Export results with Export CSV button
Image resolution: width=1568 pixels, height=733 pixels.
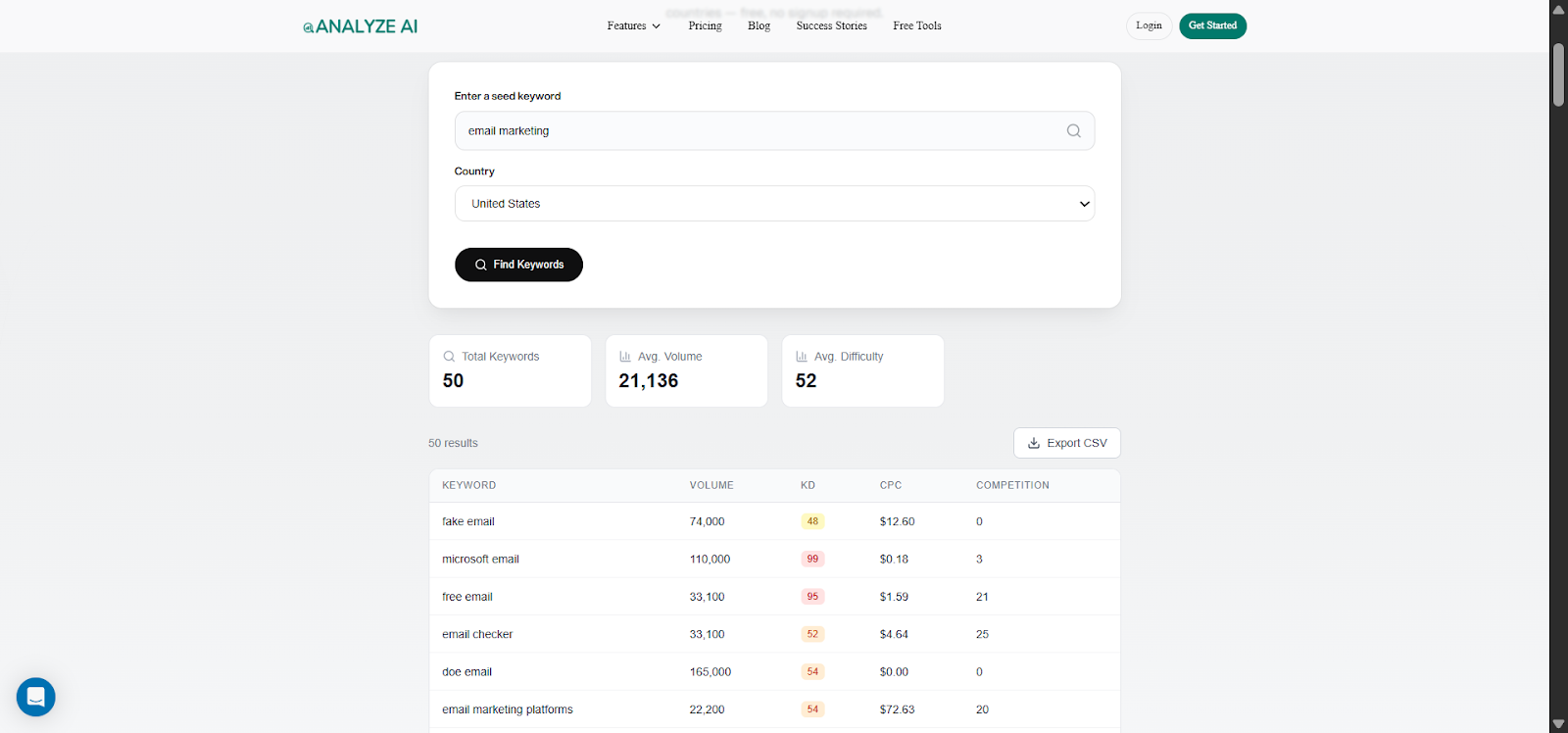1067,443
